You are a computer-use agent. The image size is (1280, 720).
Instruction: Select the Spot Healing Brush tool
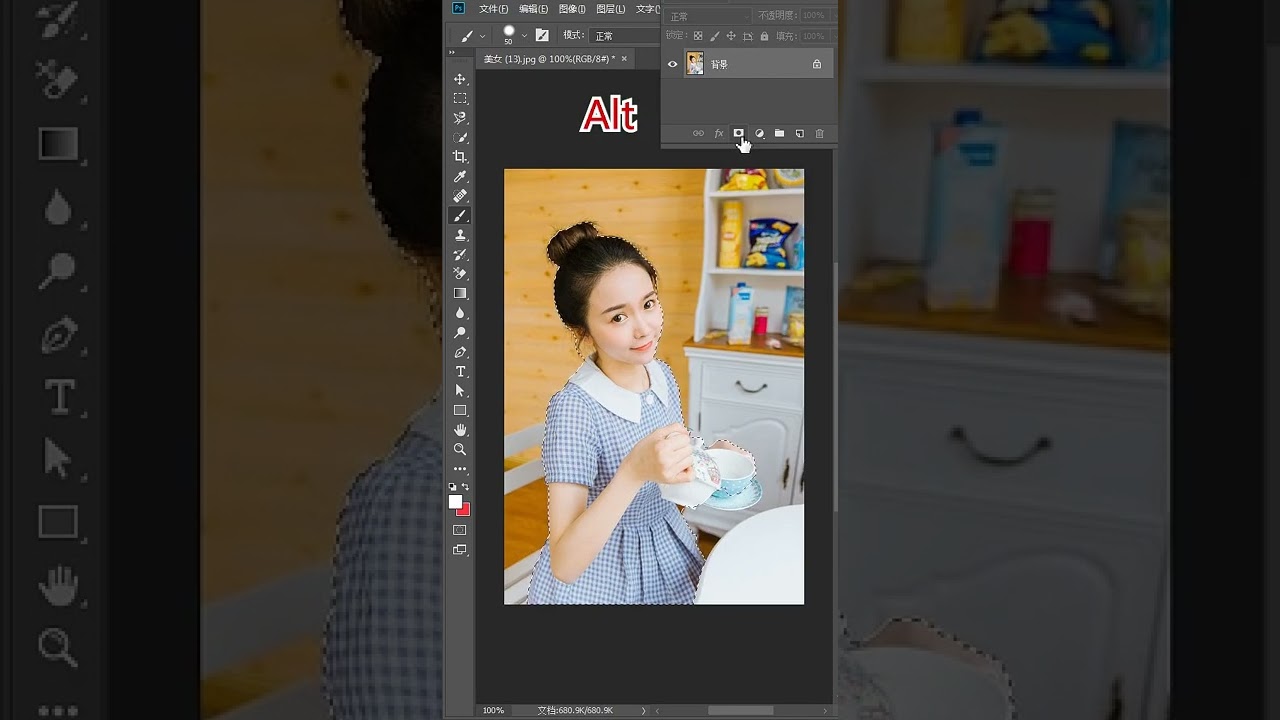coord(460,196)
